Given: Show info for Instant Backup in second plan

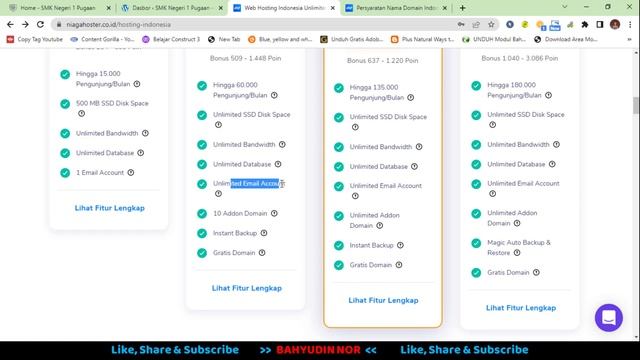Looking at the screenshot, I should (264, 233).
